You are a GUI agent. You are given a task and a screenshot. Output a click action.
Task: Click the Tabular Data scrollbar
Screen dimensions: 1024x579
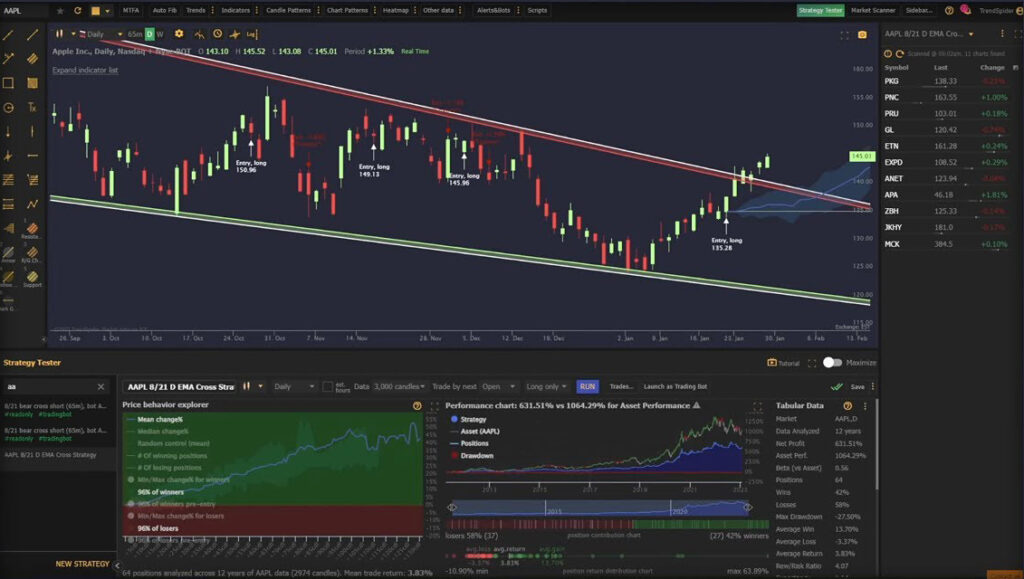877,444
